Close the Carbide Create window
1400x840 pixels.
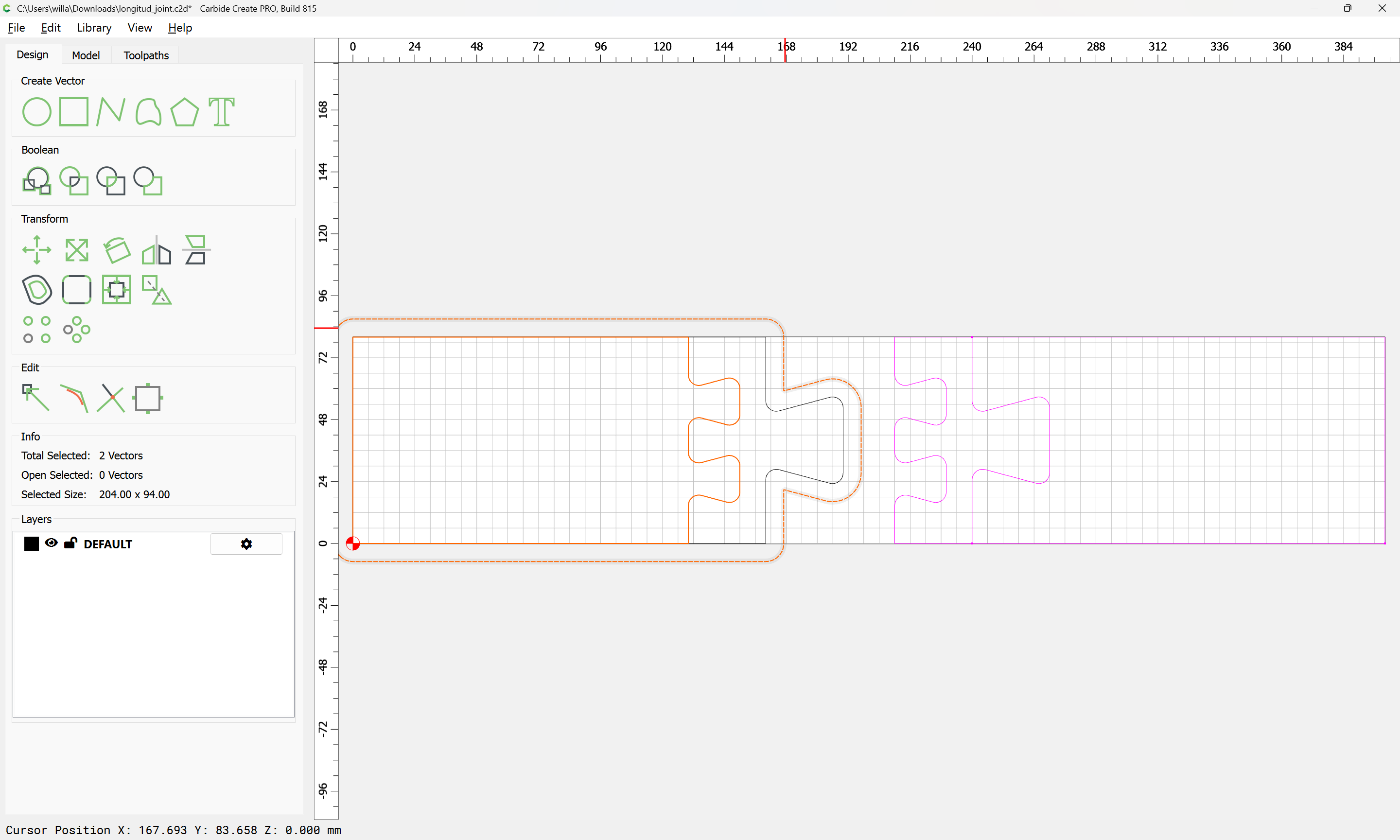coord(1382,8)
